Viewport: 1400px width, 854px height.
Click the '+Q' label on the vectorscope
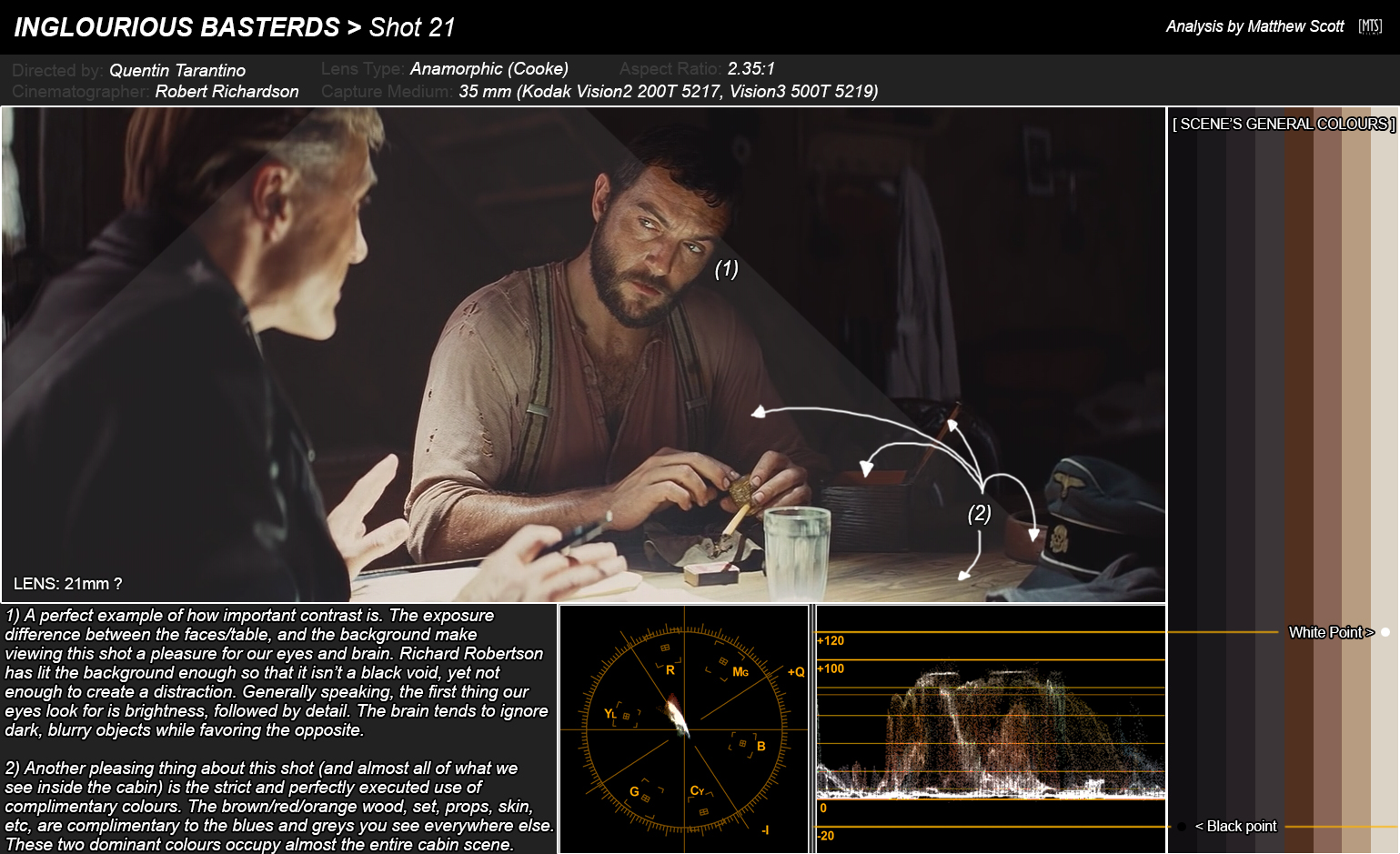[796, 672]
